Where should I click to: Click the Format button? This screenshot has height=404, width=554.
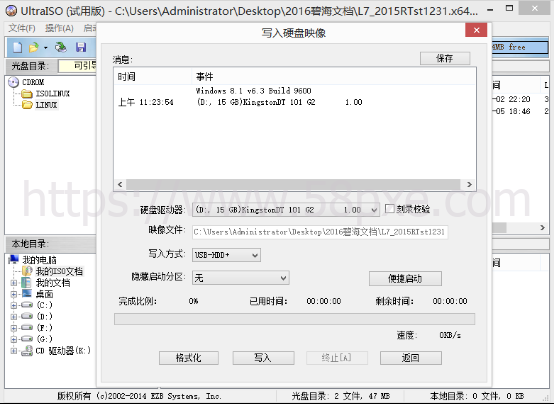[x=189, y=358]
